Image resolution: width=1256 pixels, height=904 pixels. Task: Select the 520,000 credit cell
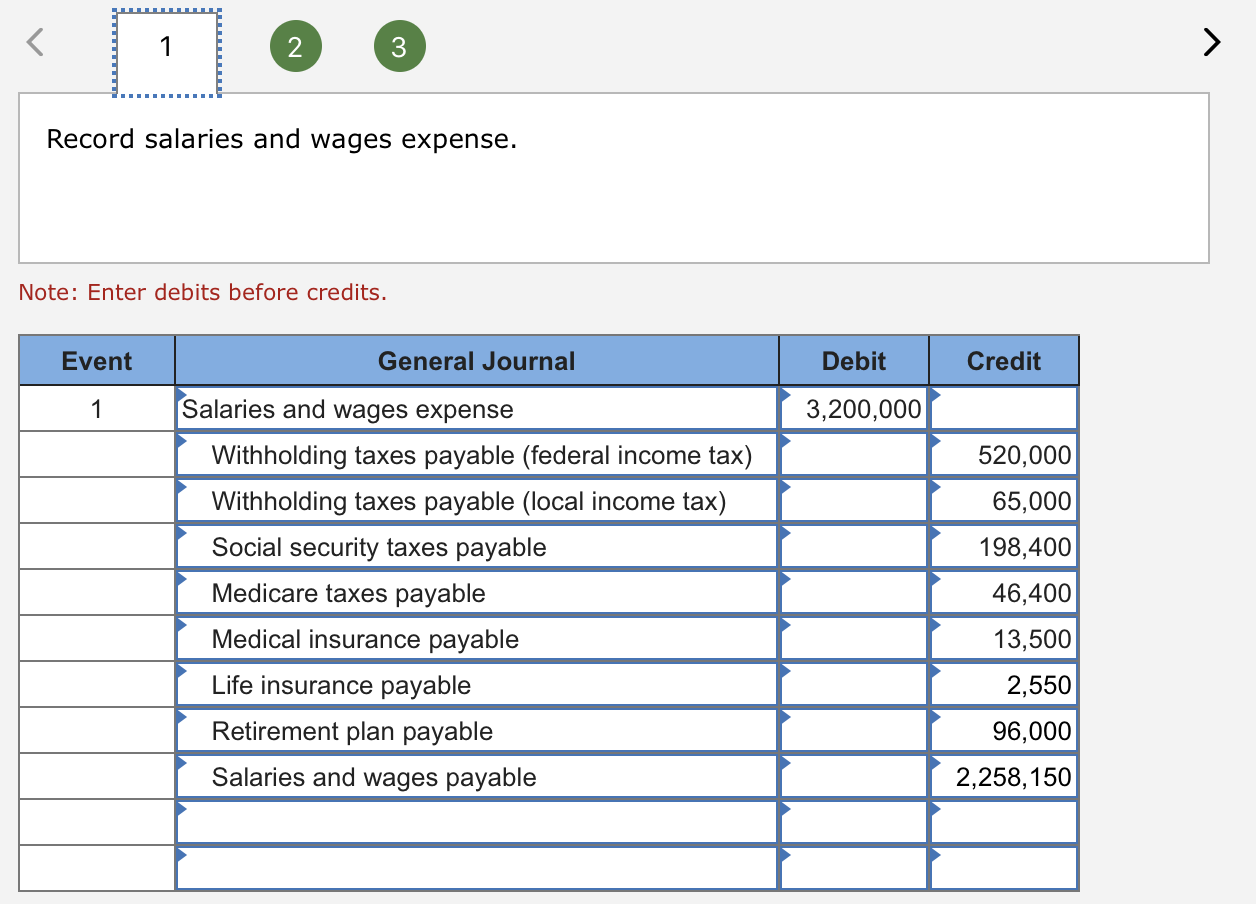1004,455
